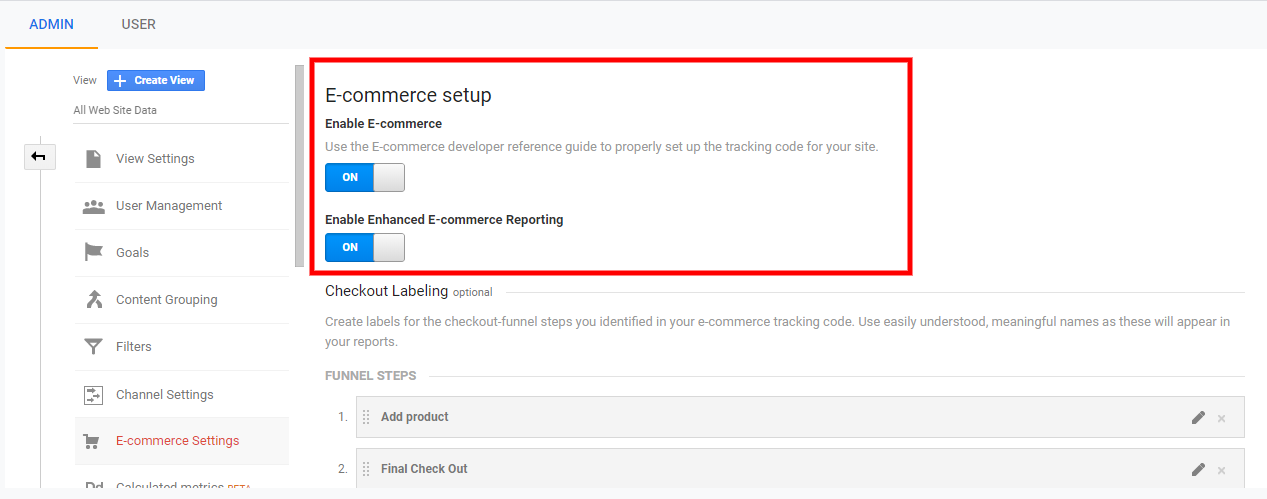Image resolution: width=1267 pixels, height=499 pixels.
Task: Select the Filters funnel icon
Action: click(x=93, y=347)
